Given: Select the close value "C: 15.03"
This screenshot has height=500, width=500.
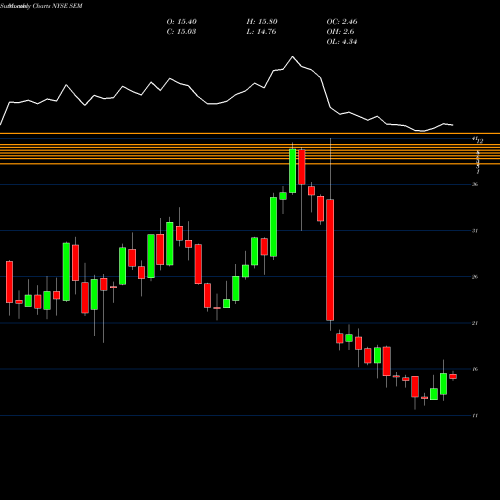Looking at the screenshot, I should [181, 32].
